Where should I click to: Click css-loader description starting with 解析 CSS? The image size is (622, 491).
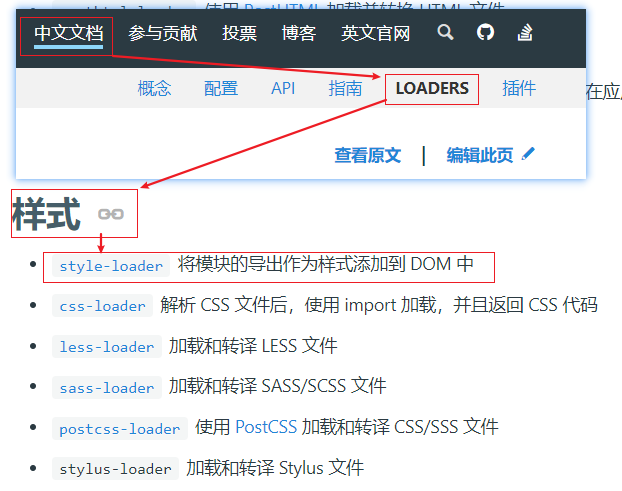point(379,305)
